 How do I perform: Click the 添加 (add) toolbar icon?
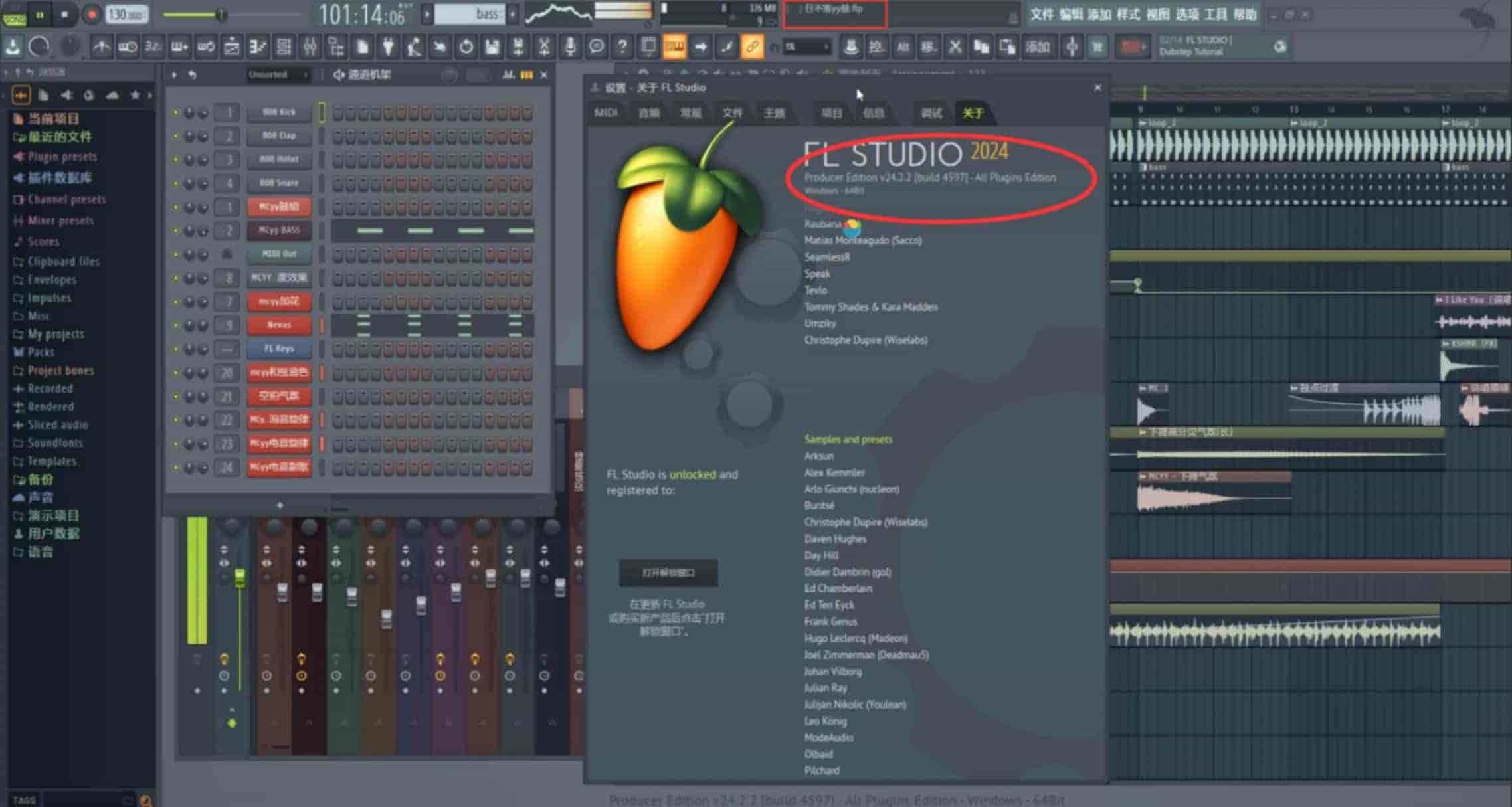[x=1038, y=46]
